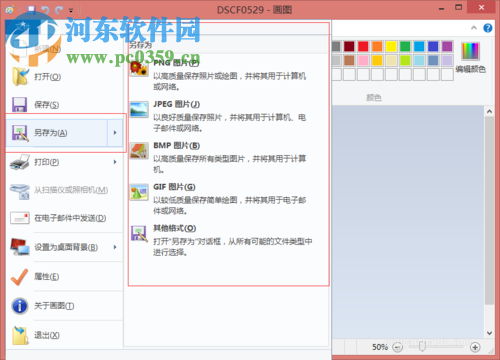Pick the green color swatch
500x360 pixels.
(405, 46)
